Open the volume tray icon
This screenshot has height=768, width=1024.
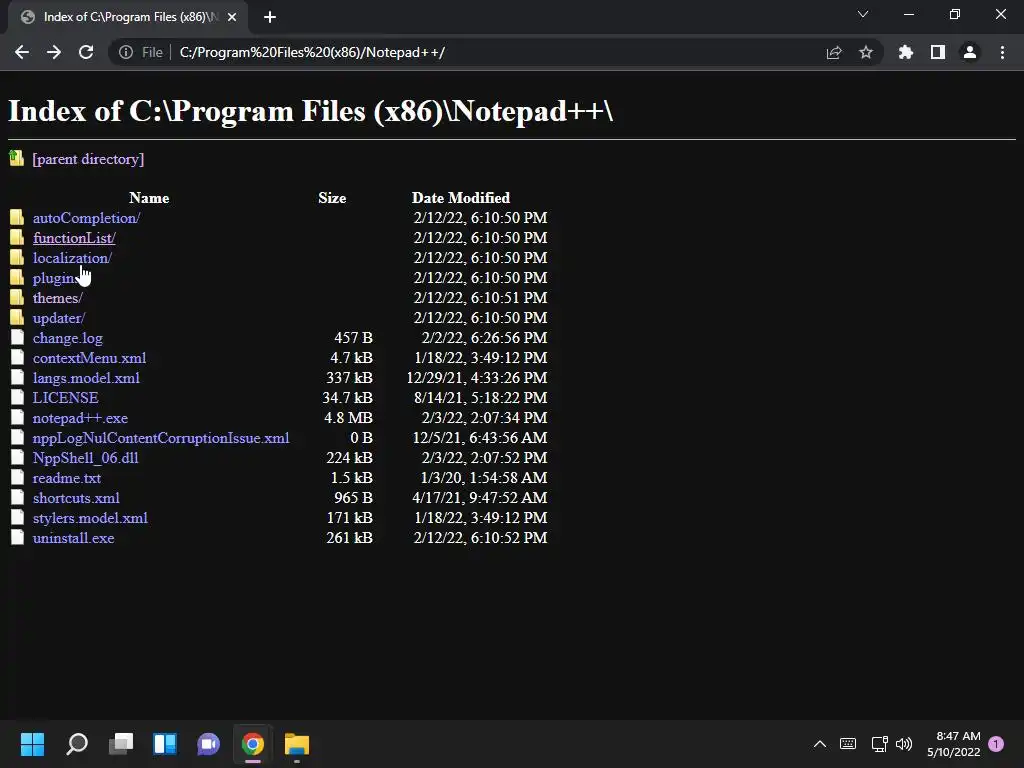click(904, 744)
